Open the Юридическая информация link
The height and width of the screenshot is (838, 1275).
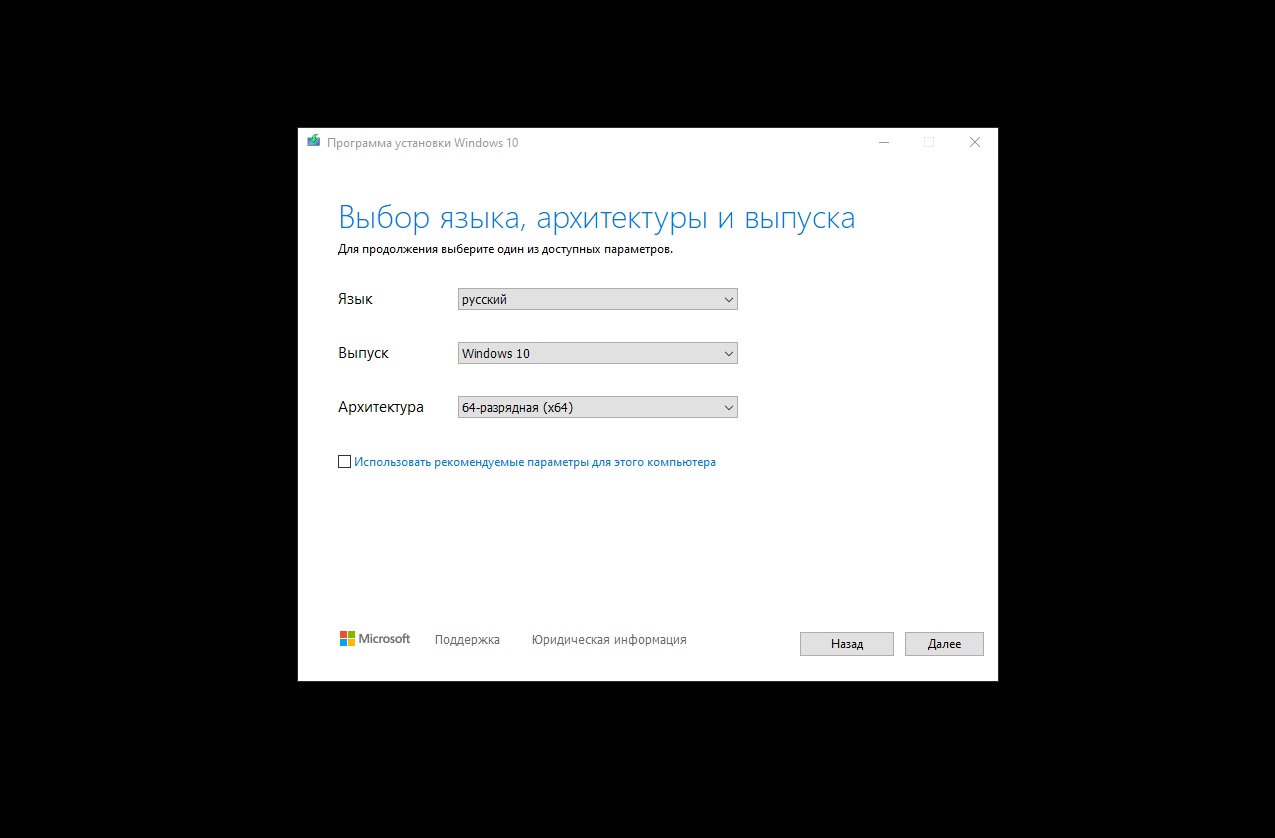pos(609,640)
